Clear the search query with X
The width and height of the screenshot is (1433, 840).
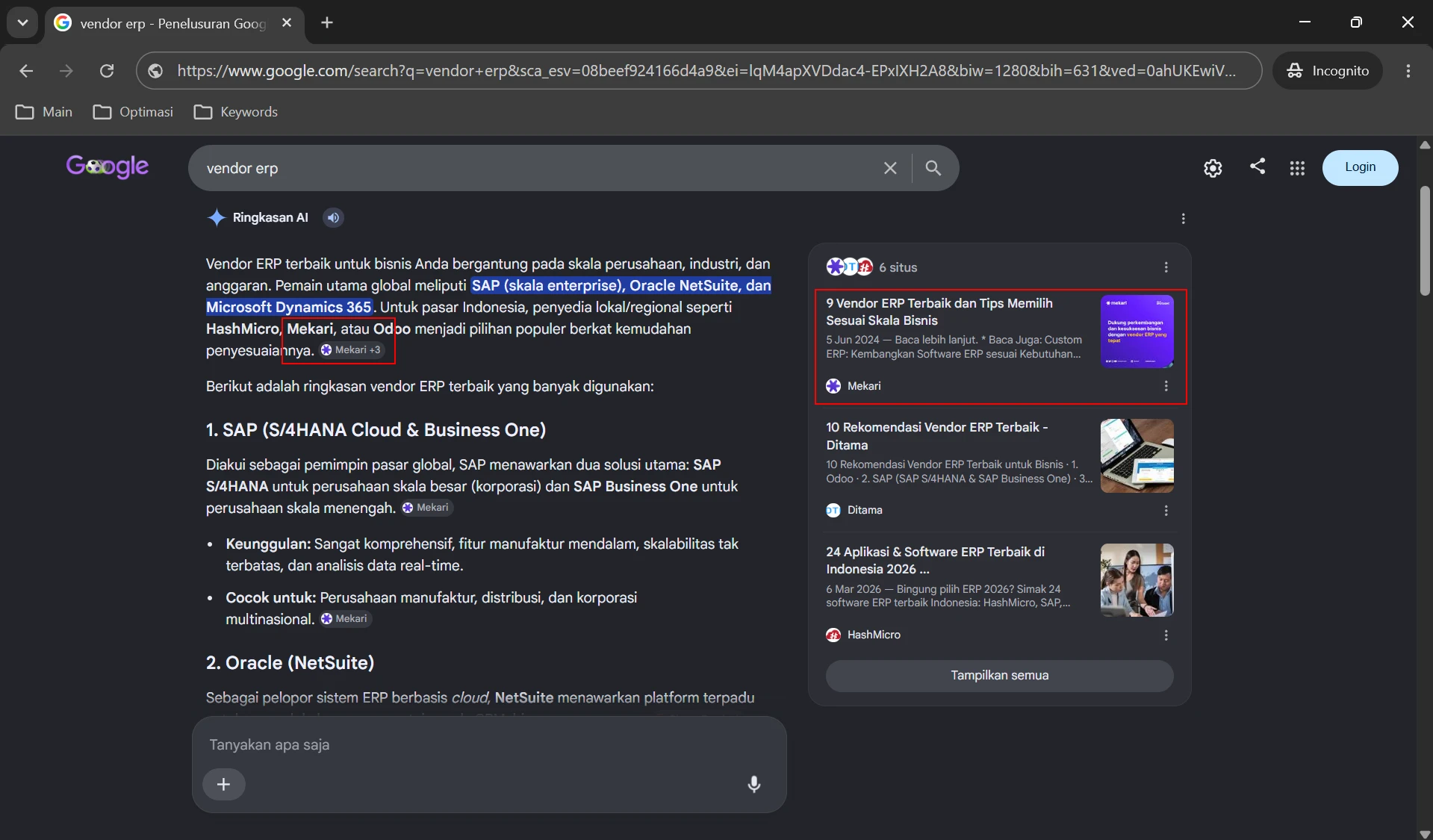click(890, 168)
